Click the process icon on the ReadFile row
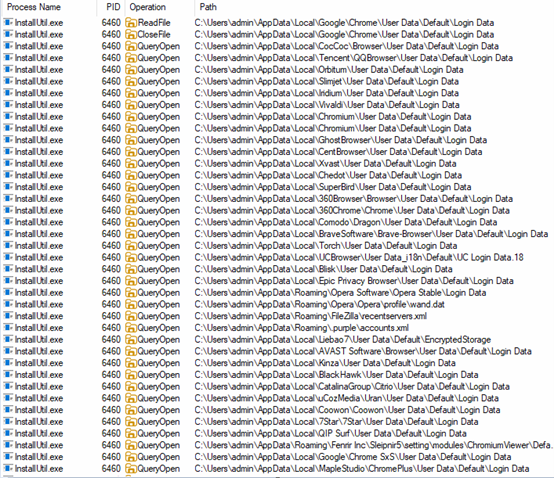 tap(8, 23)
